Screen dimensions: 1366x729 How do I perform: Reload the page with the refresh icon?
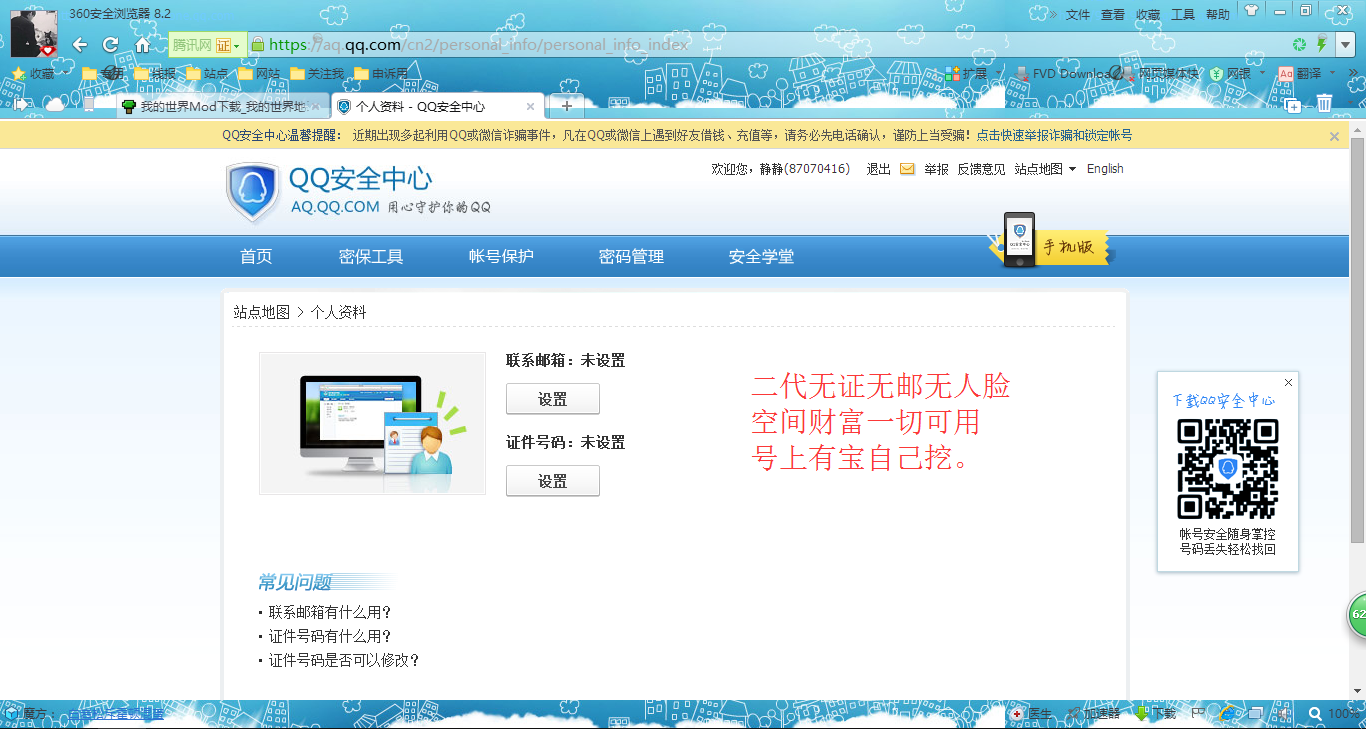pyautogui.click(x=111, y=45)
